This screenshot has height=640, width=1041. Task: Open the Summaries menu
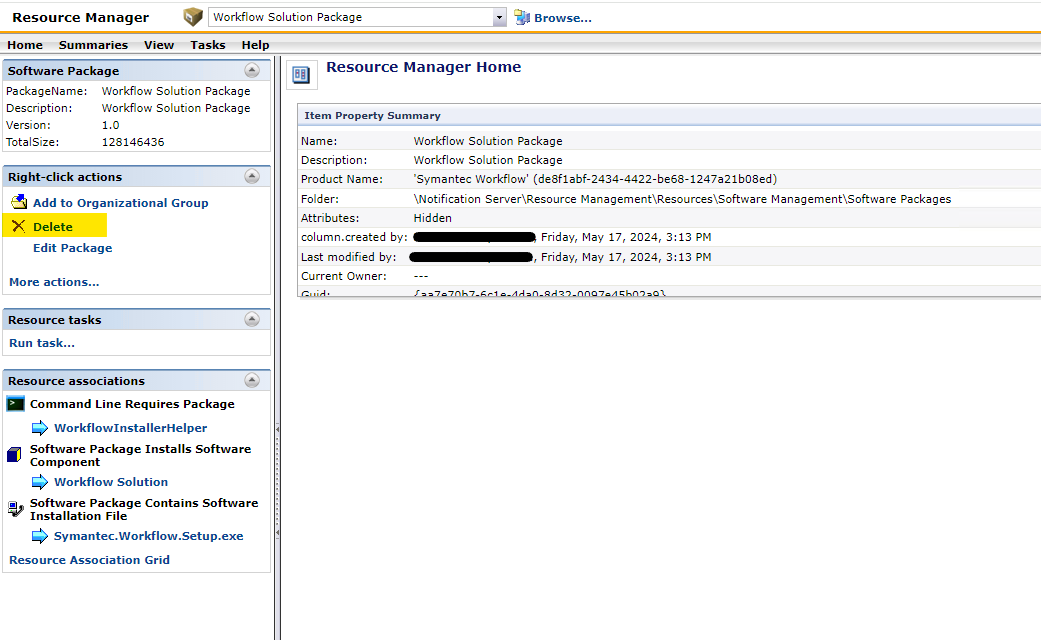coord(93,45)
